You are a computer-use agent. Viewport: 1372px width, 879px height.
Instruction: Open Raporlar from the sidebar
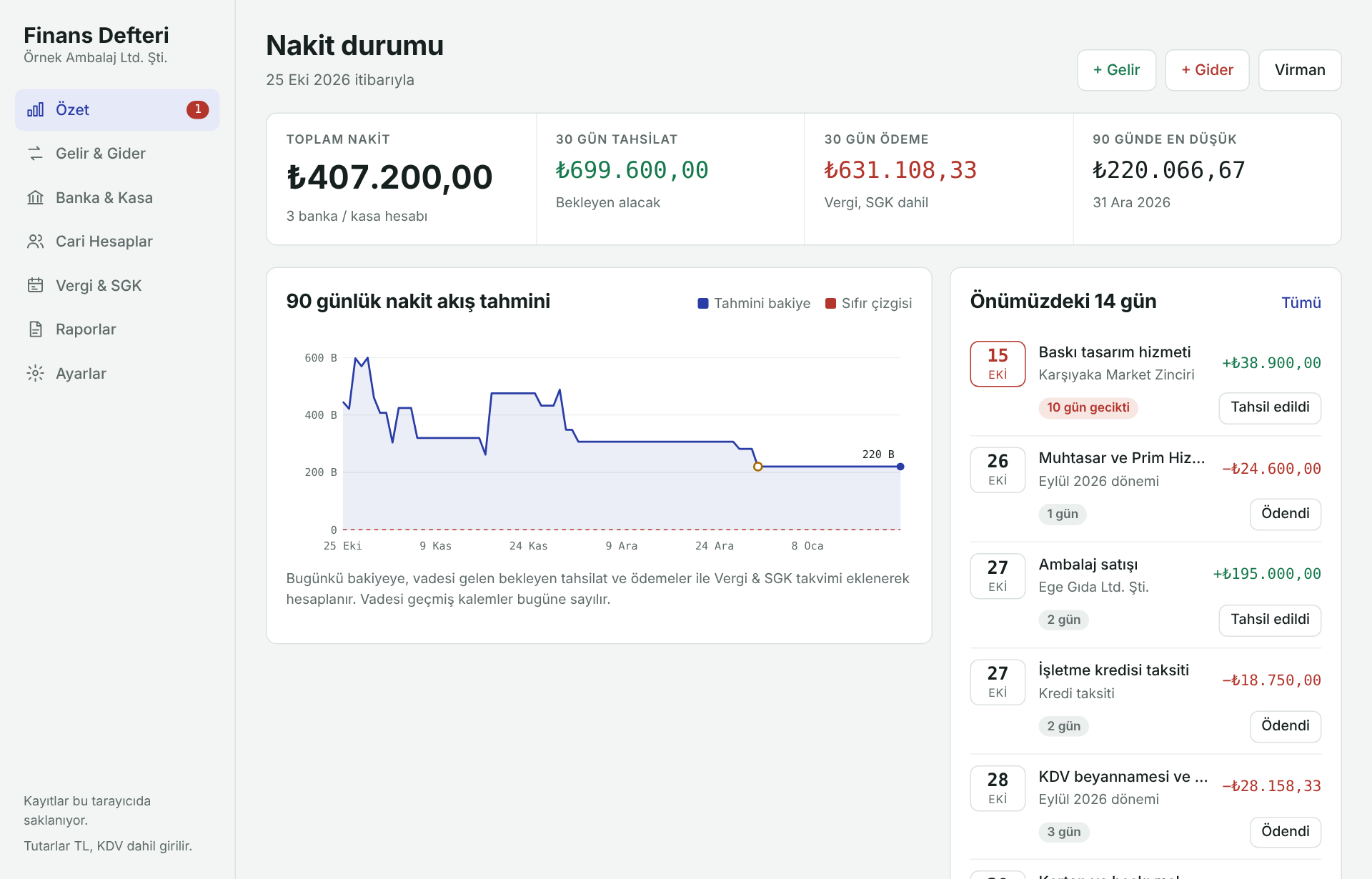point(117,329)
